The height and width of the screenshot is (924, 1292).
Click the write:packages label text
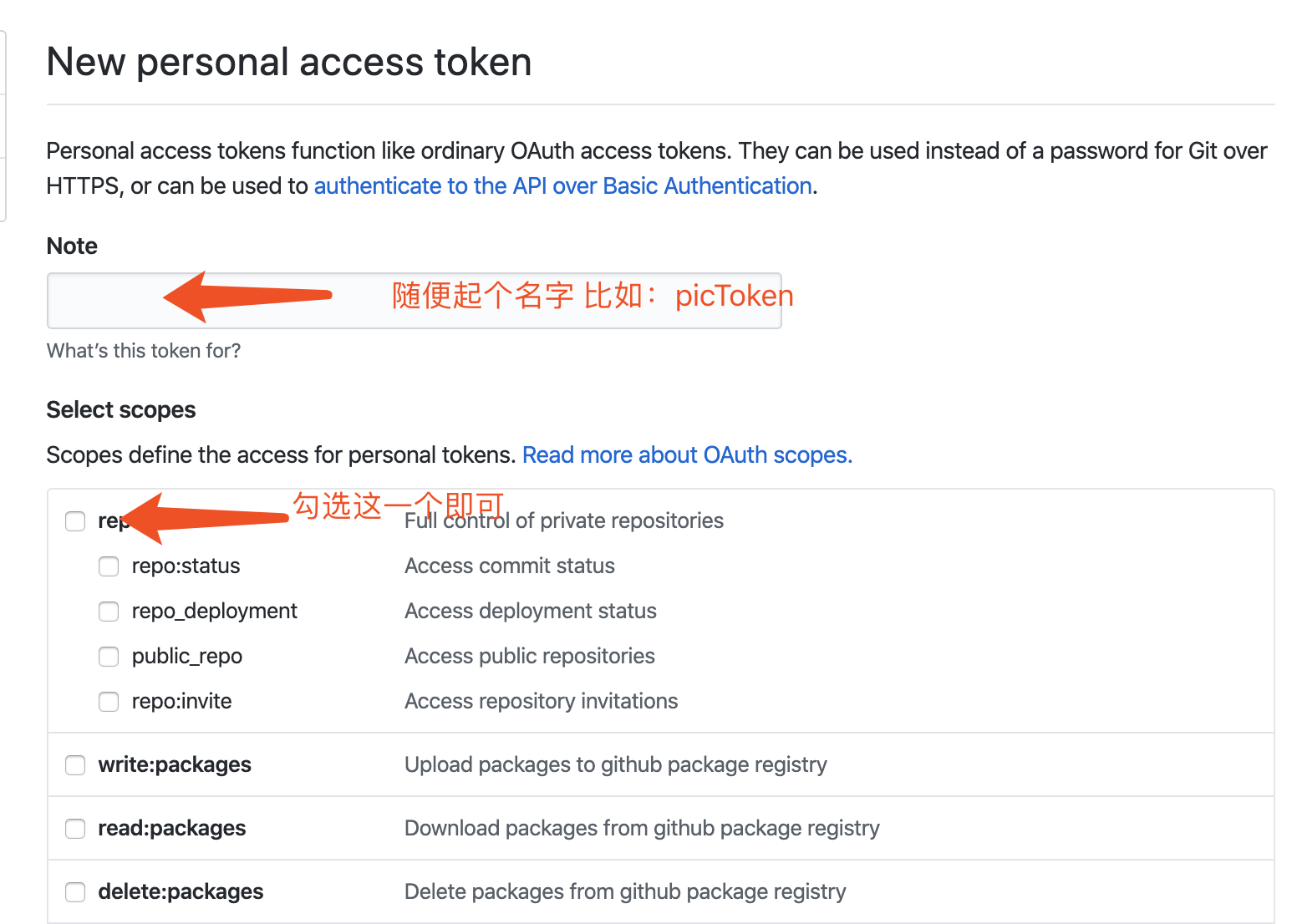coord(175,764)
